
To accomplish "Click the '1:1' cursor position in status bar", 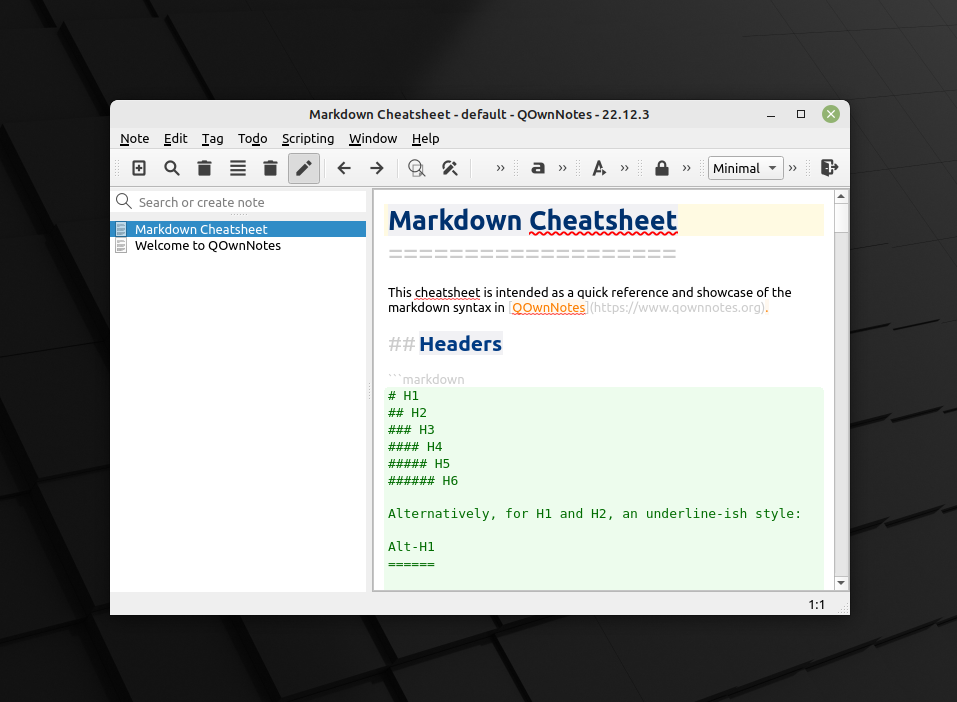I will [x=817, y=604].
